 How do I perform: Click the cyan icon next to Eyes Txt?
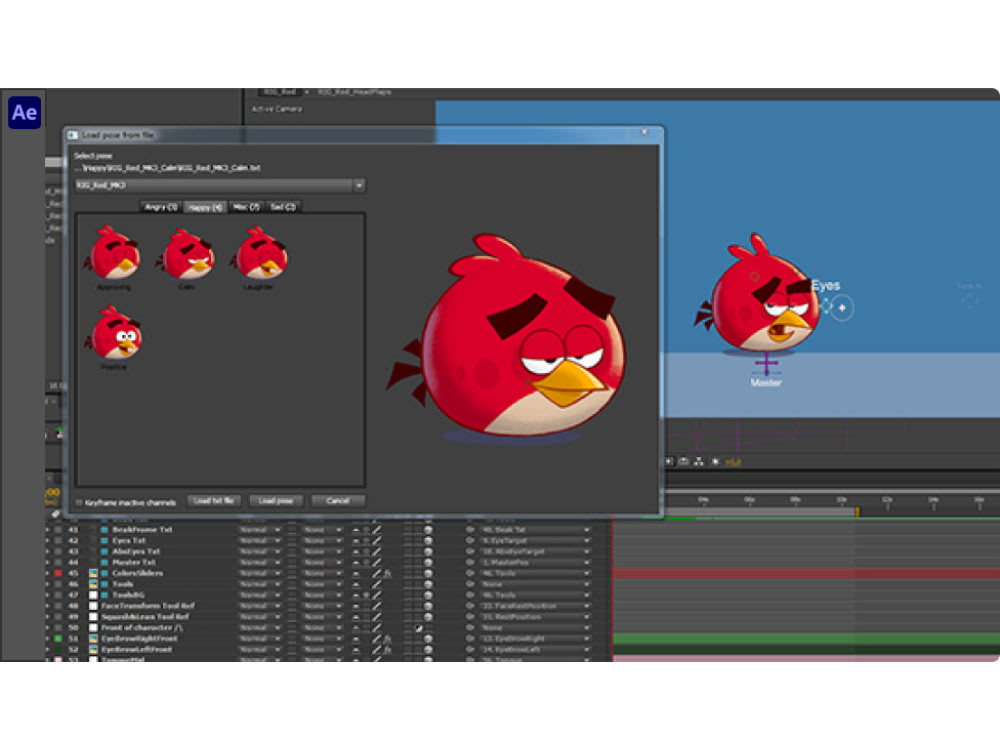[104, 541]
